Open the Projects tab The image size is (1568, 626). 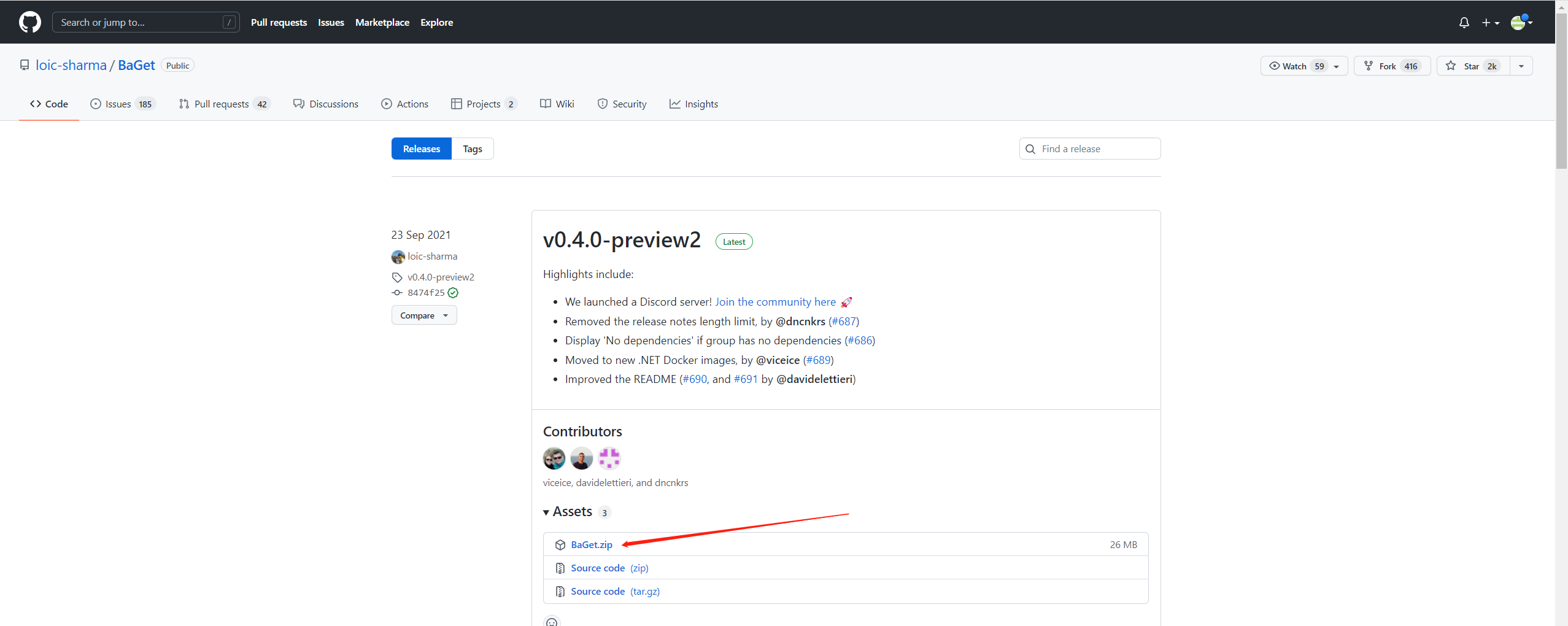484,104
